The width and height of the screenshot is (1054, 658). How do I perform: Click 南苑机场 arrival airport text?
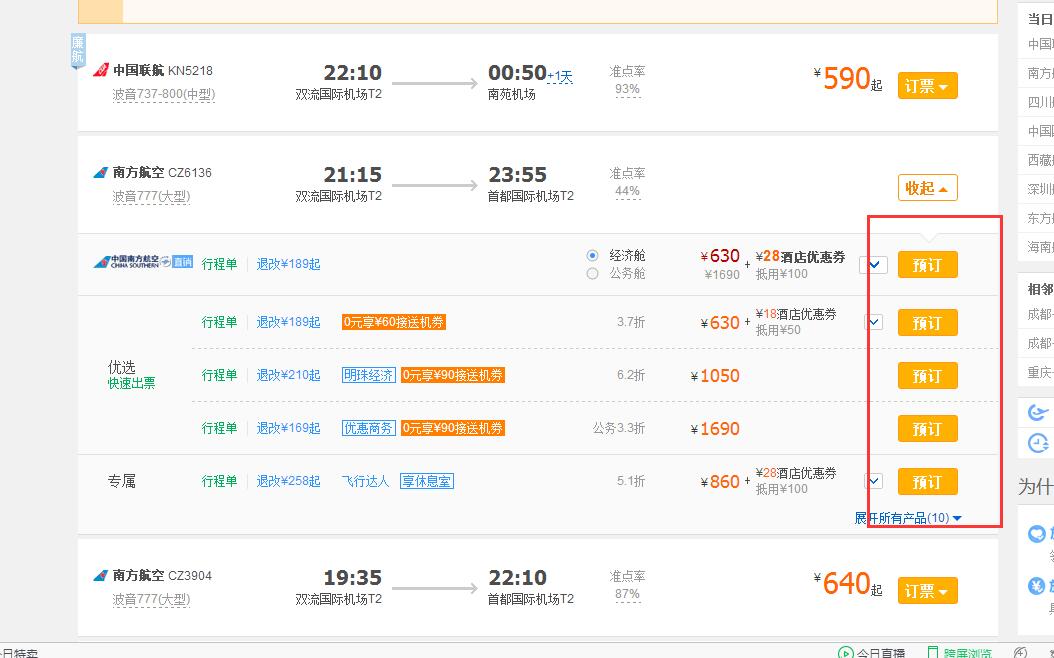pyautogui.click(x=512, y=94)
